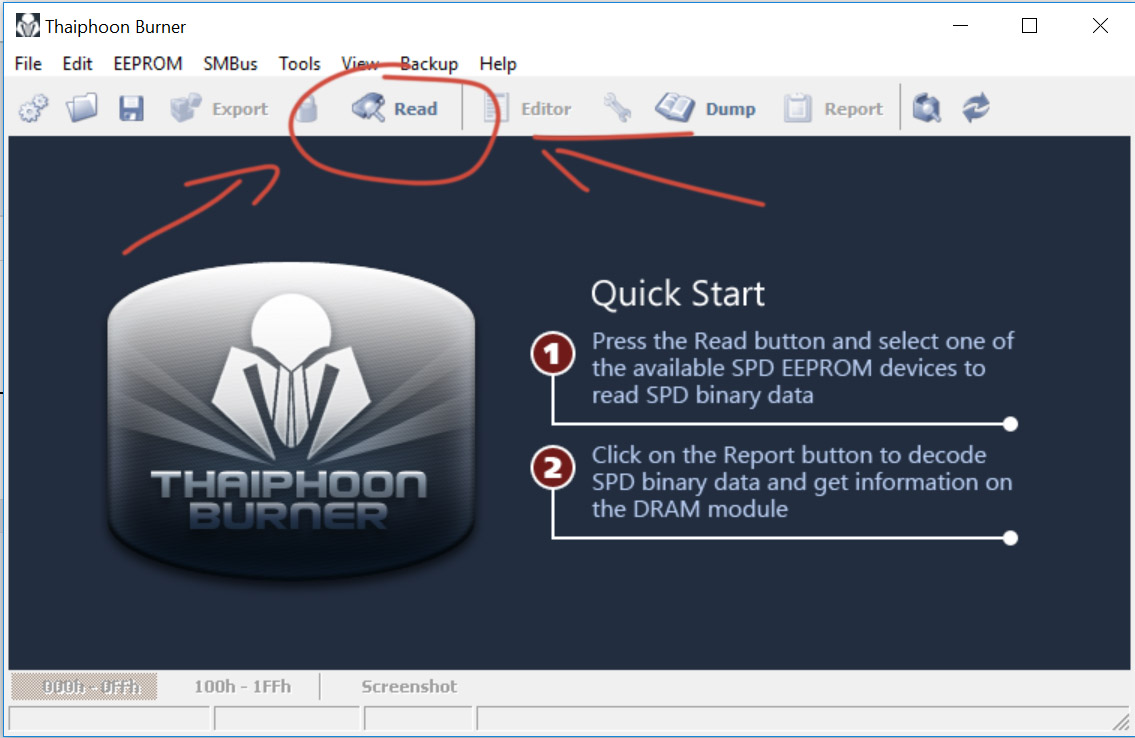
Task: Maximize the Thaiphoon Burner window
Action: (x=1029, y=26)
